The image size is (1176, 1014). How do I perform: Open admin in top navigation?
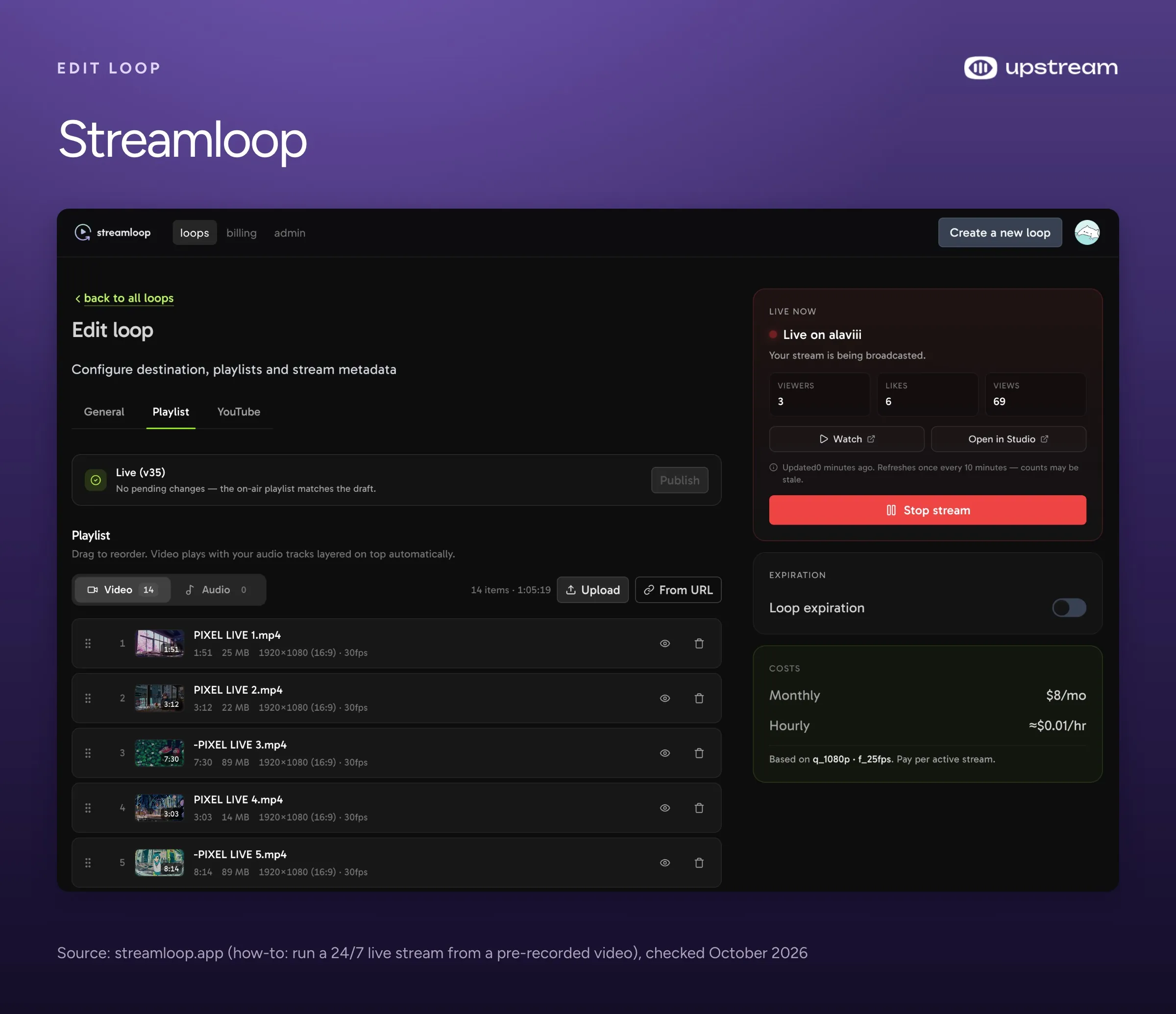click(290, 233)
